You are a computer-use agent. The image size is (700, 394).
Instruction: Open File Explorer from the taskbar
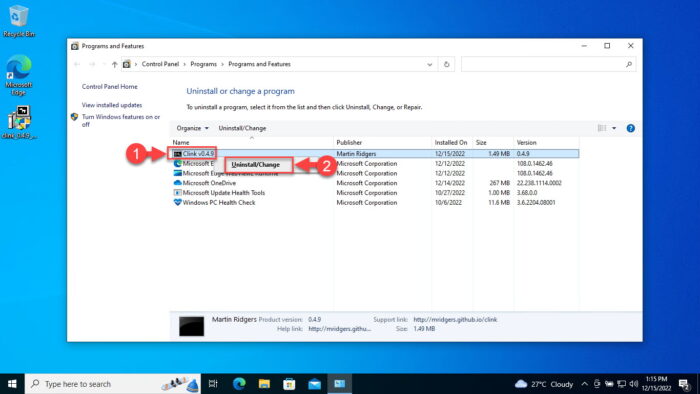click(264, 384)
